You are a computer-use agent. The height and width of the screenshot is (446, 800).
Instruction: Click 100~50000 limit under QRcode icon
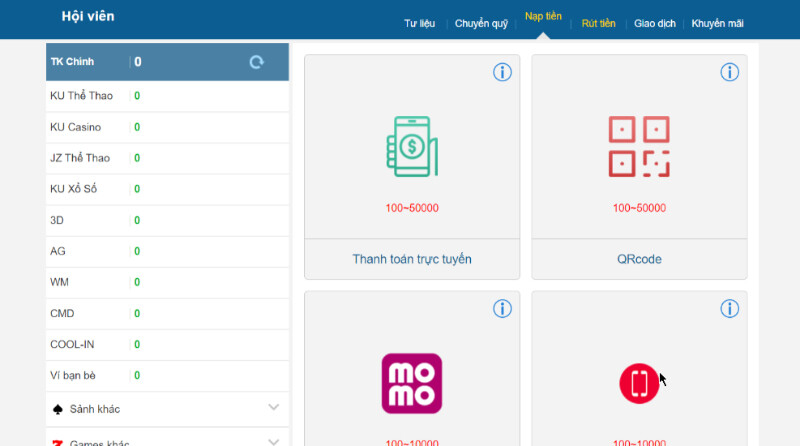click(x=639, y=208)
